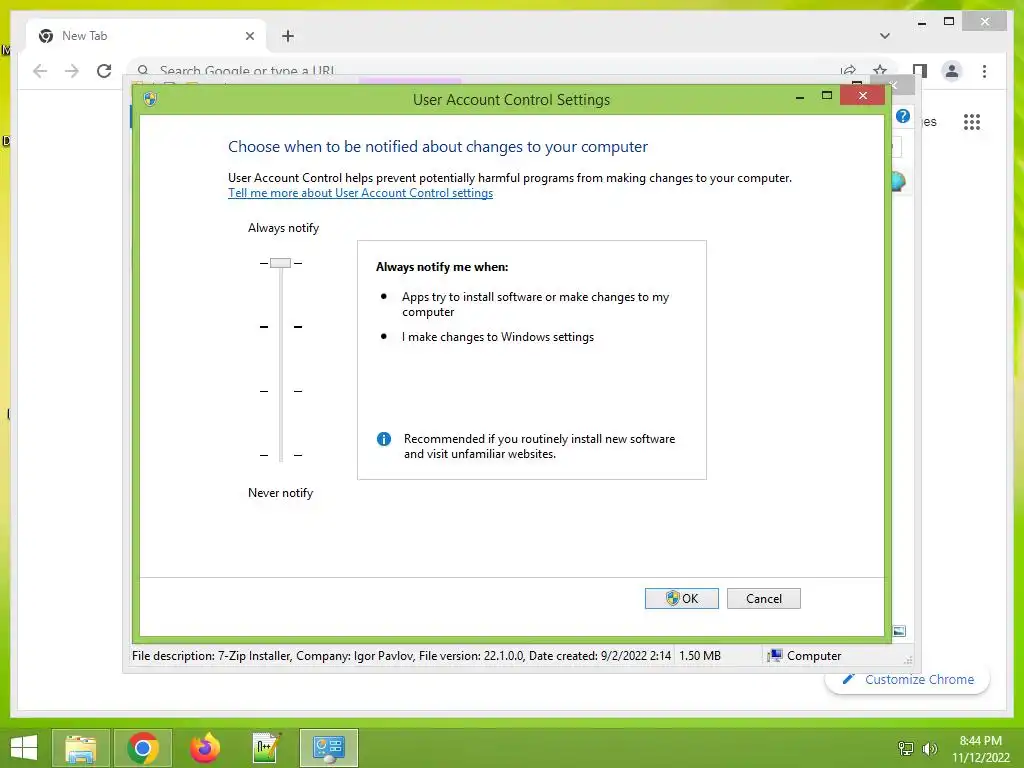The height and width of the screenshot is (768, 1024).
Task: Set slider to the lowest tick near Never notify
Action: (281, 455)
